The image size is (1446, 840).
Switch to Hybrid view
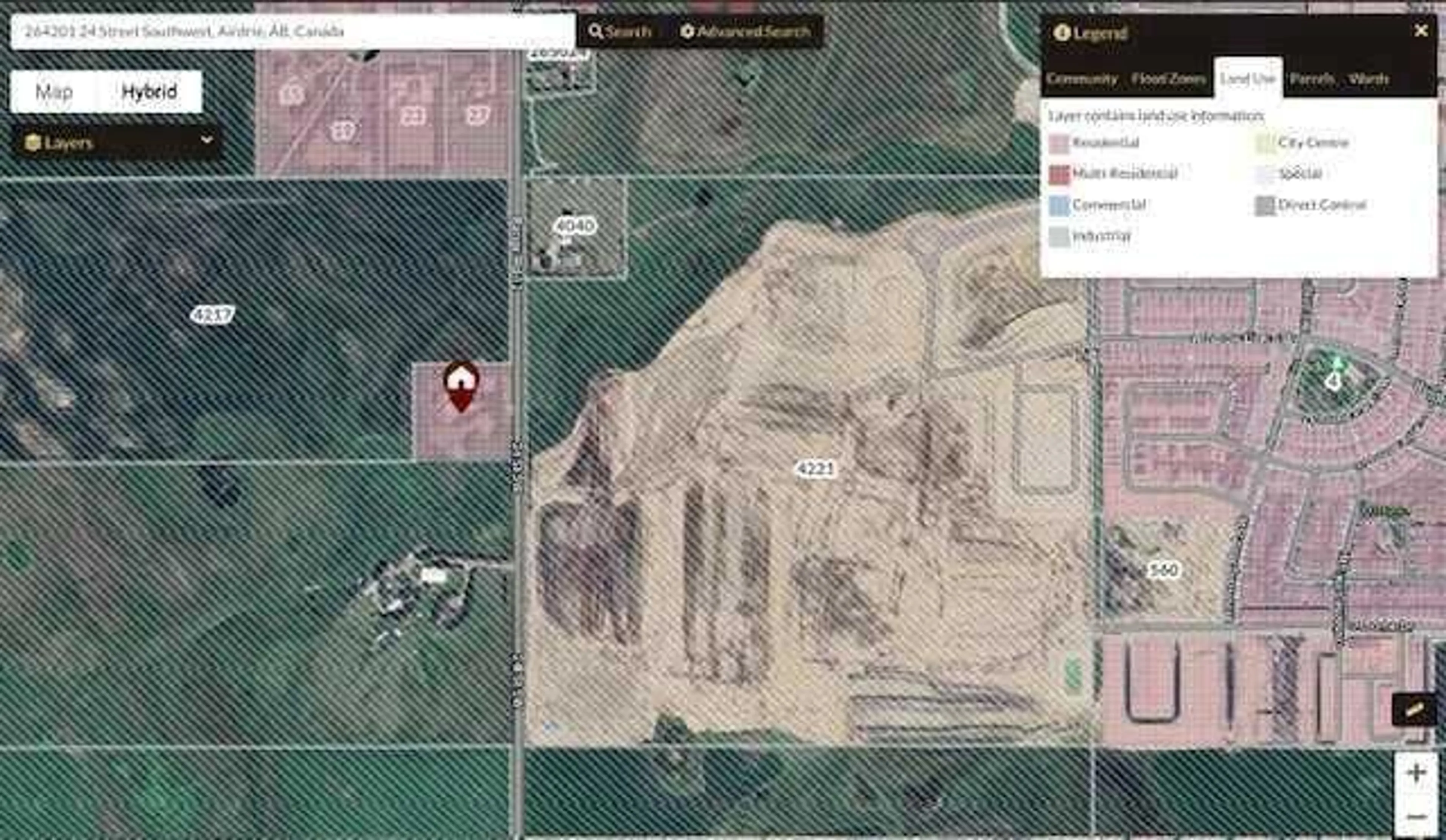pyautogui.click(x=149, y=92)
